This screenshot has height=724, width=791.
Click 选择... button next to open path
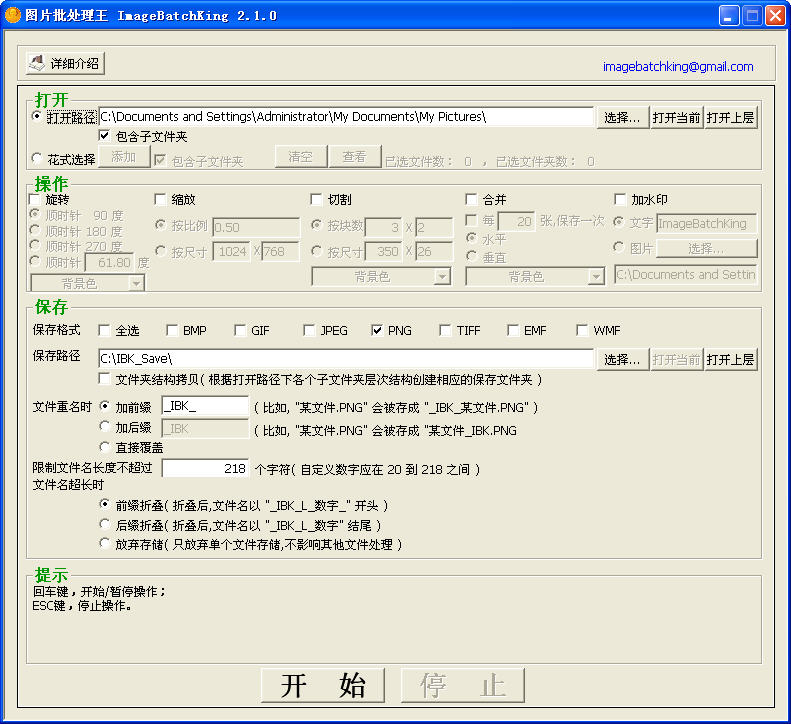623,117
